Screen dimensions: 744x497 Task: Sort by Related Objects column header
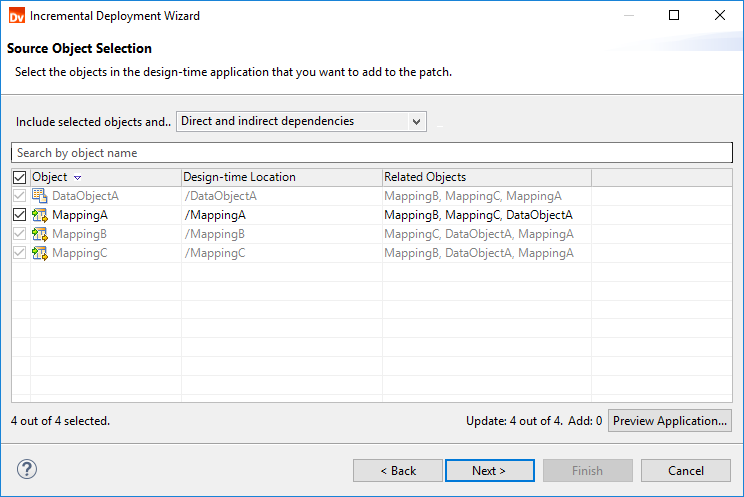coord(425,177)
